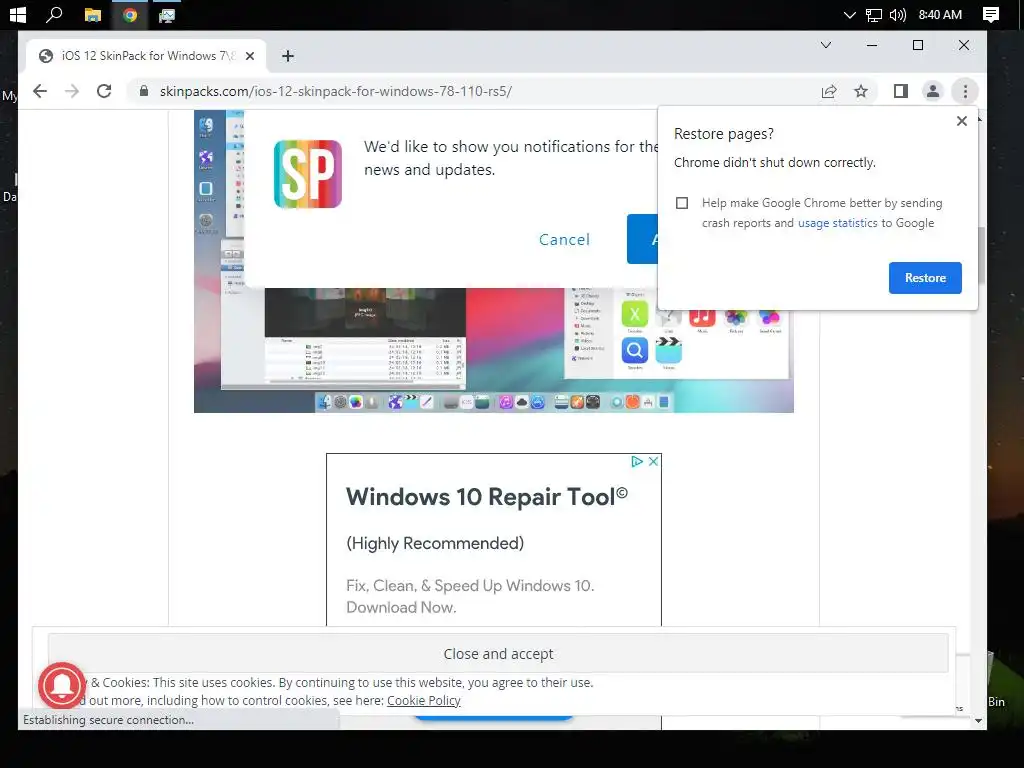Open the Windows 10 Repair Tool ad headline
Viewport: 1024px width, 768px height.
tap(487, 497)
